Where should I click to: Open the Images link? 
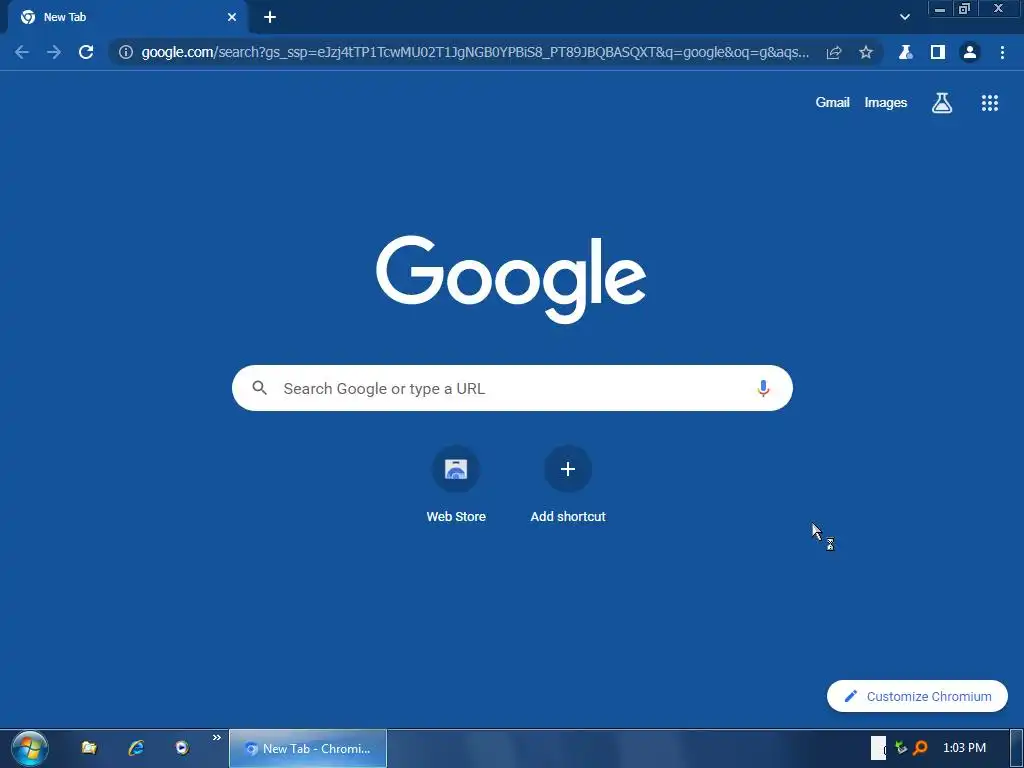886,103
